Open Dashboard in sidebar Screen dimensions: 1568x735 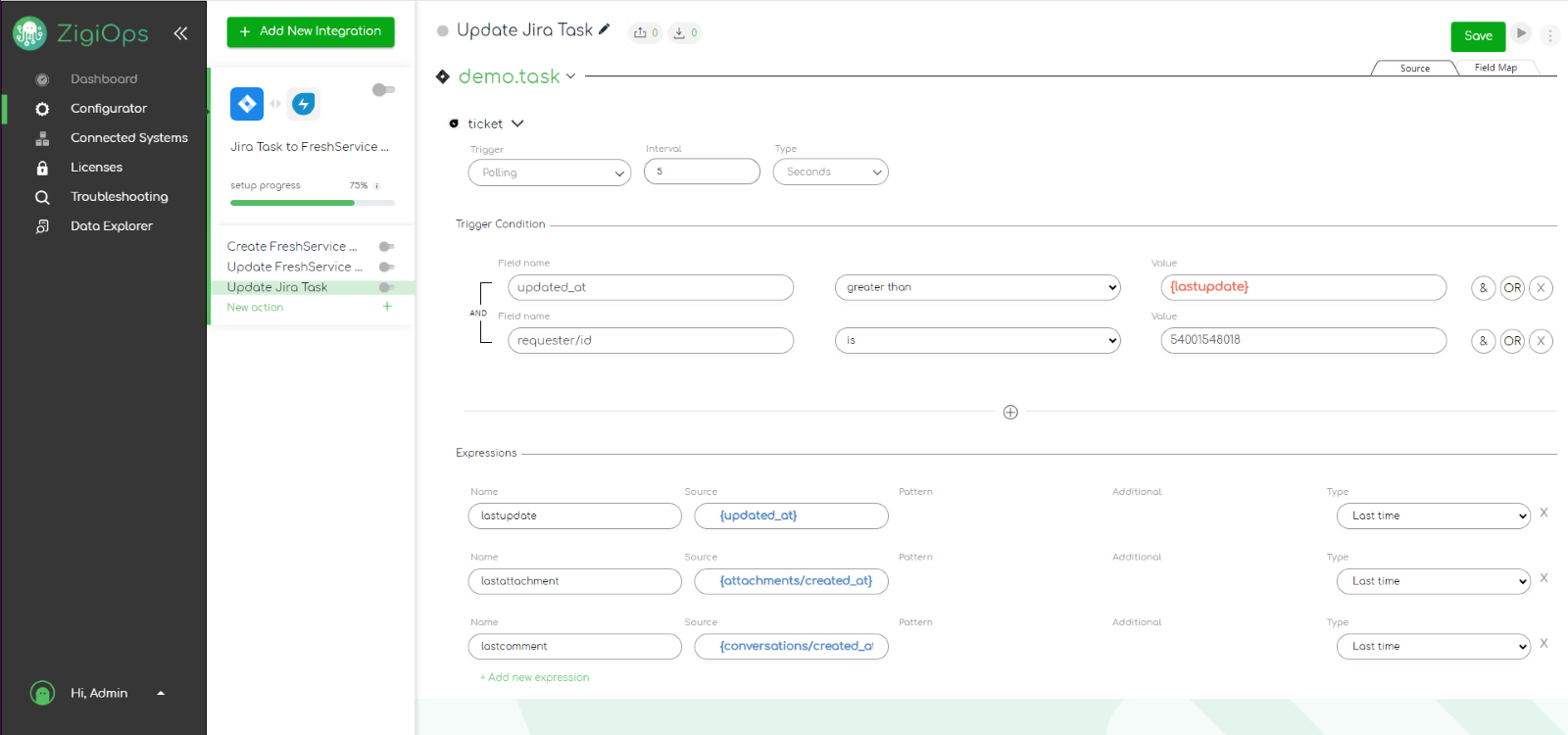104,79
